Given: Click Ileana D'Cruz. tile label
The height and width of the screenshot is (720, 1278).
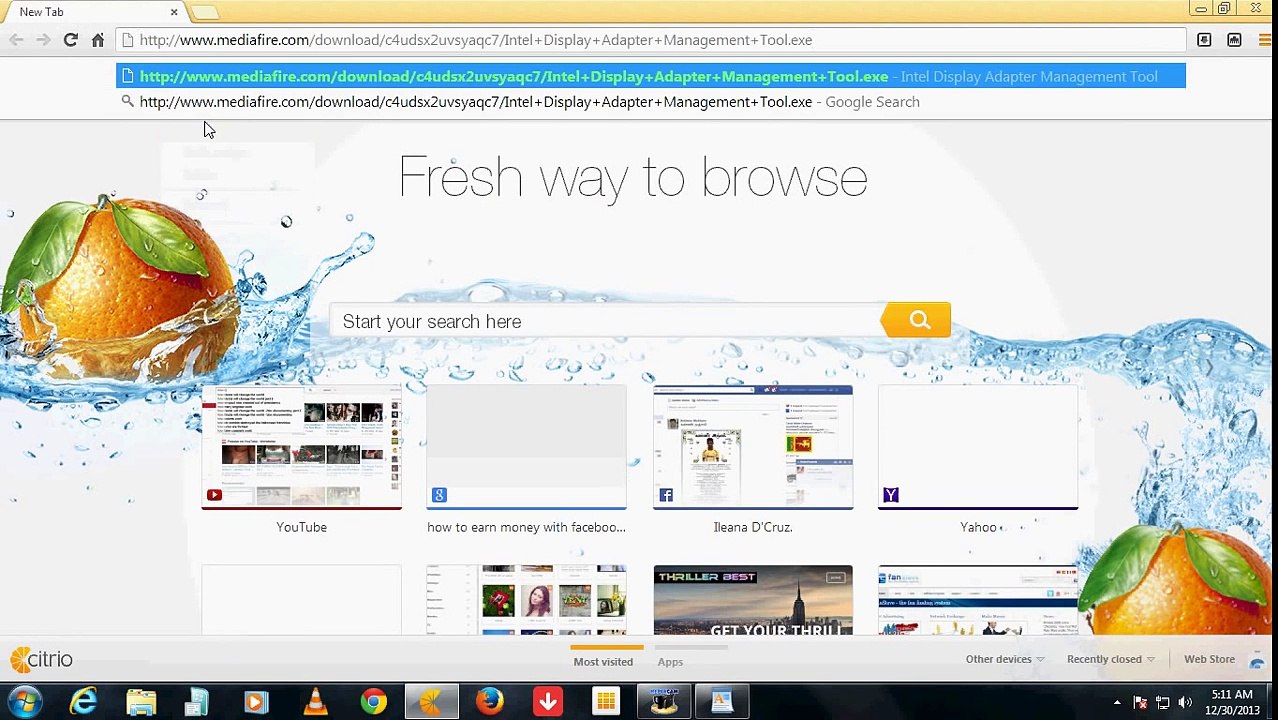Looking at the screenshot, I should [753, 527].
